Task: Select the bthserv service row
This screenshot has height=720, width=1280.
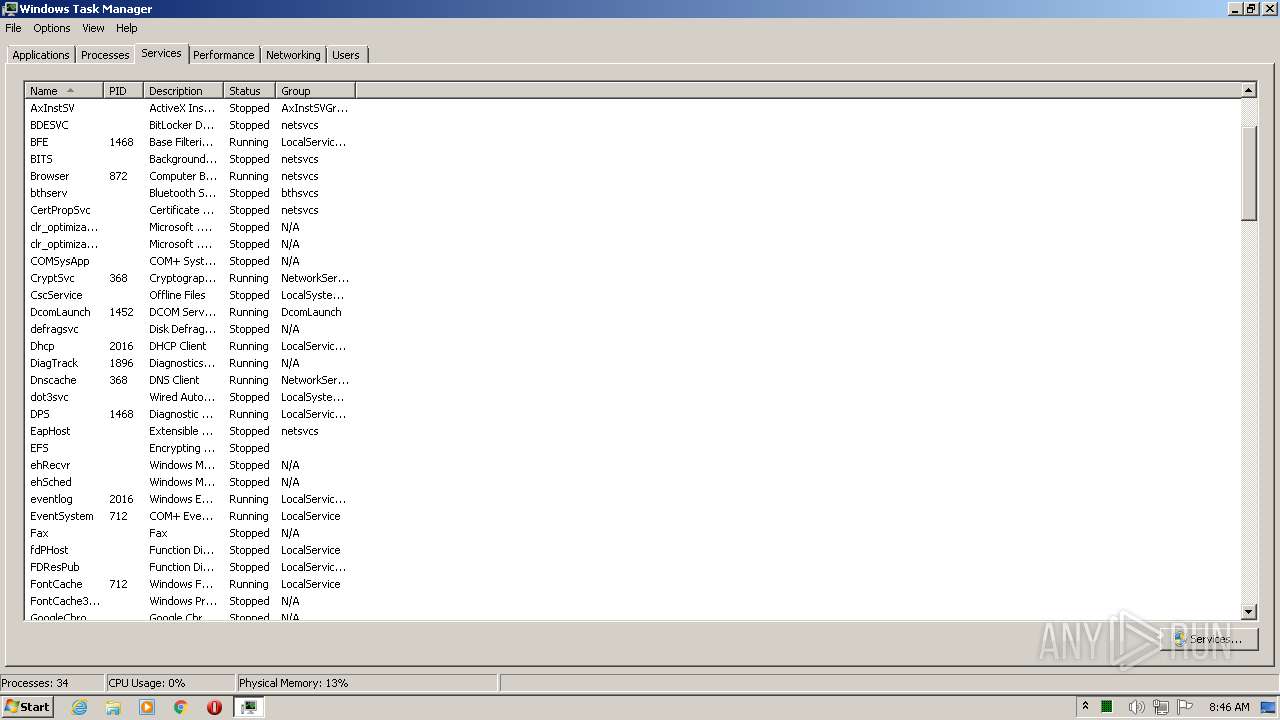Action: pos(190,193)
